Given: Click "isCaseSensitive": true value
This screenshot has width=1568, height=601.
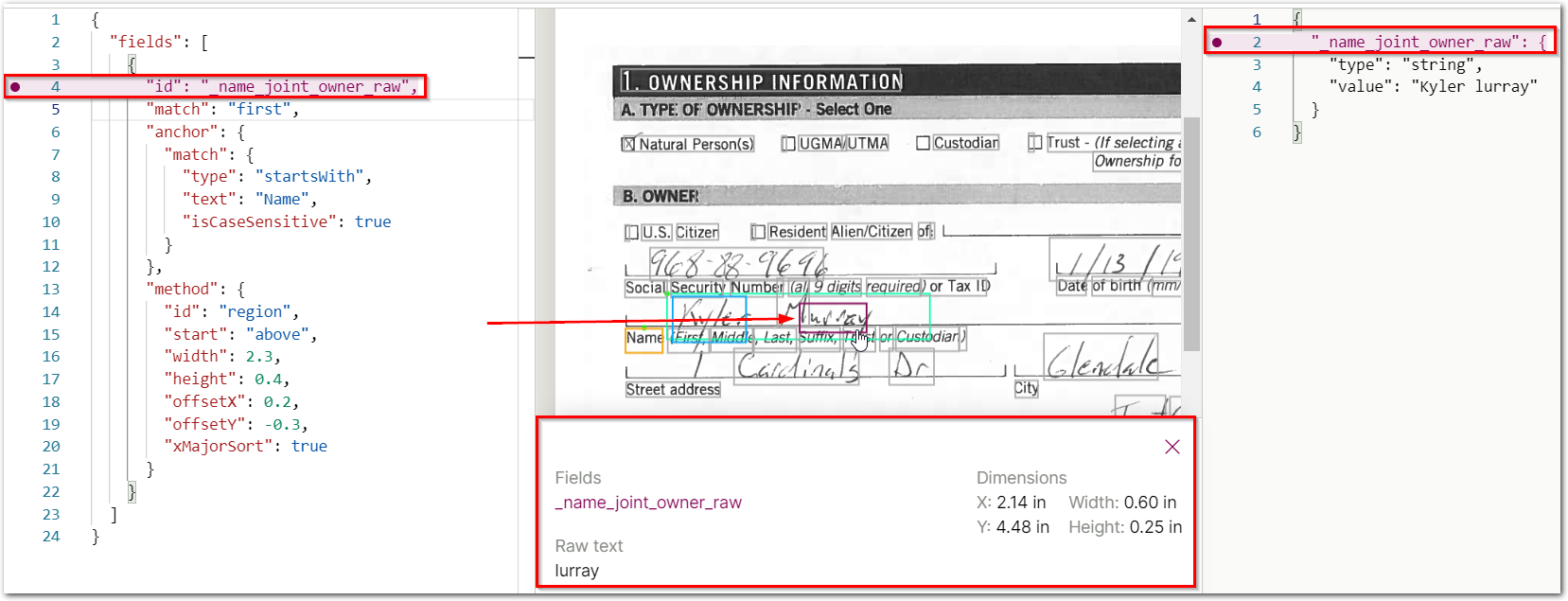Looking at the screenshot, I should 373,221.
